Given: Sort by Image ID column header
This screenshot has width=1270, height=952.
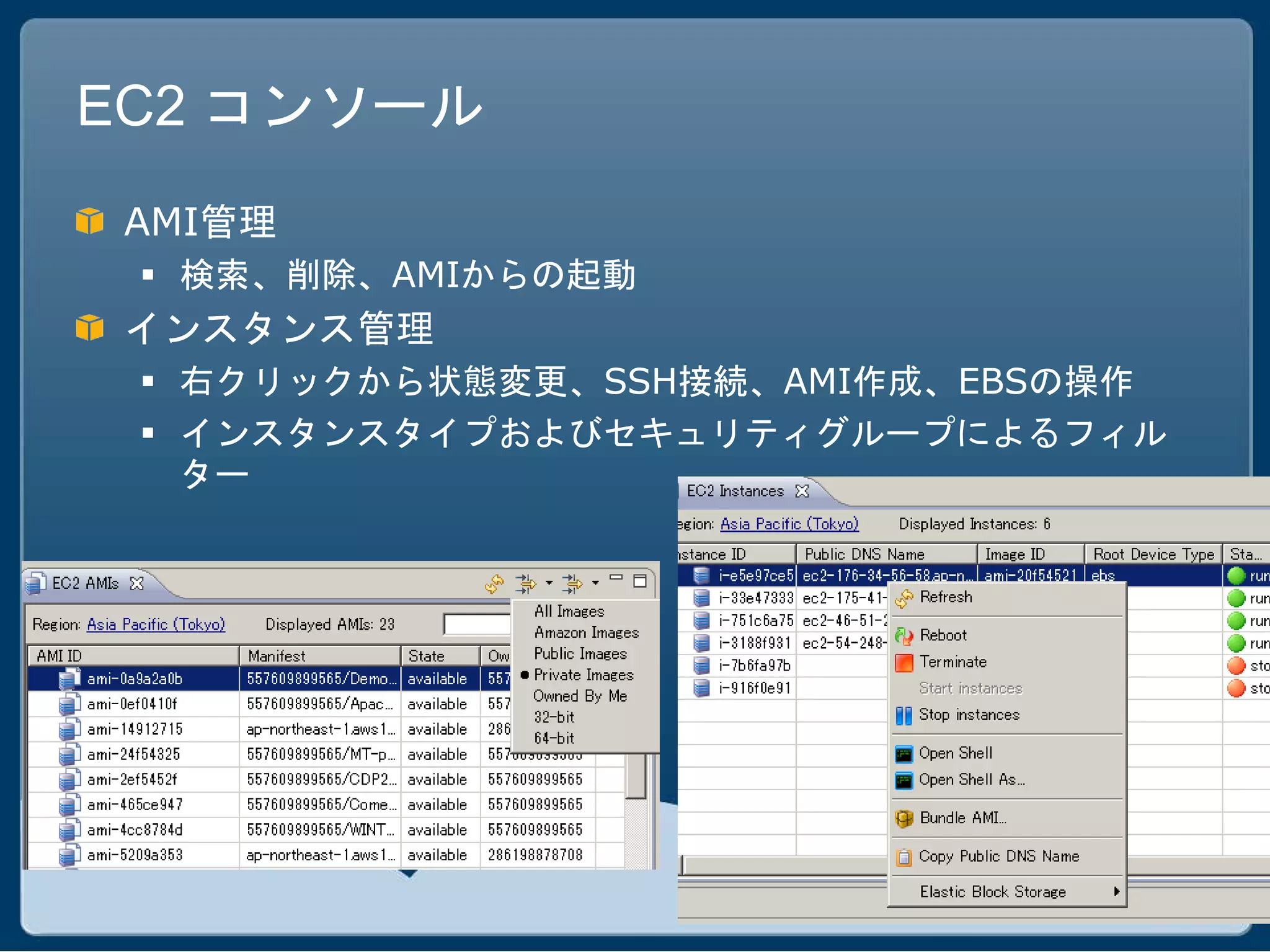Looking at the screenshot, I should (x=1031, y=554).
